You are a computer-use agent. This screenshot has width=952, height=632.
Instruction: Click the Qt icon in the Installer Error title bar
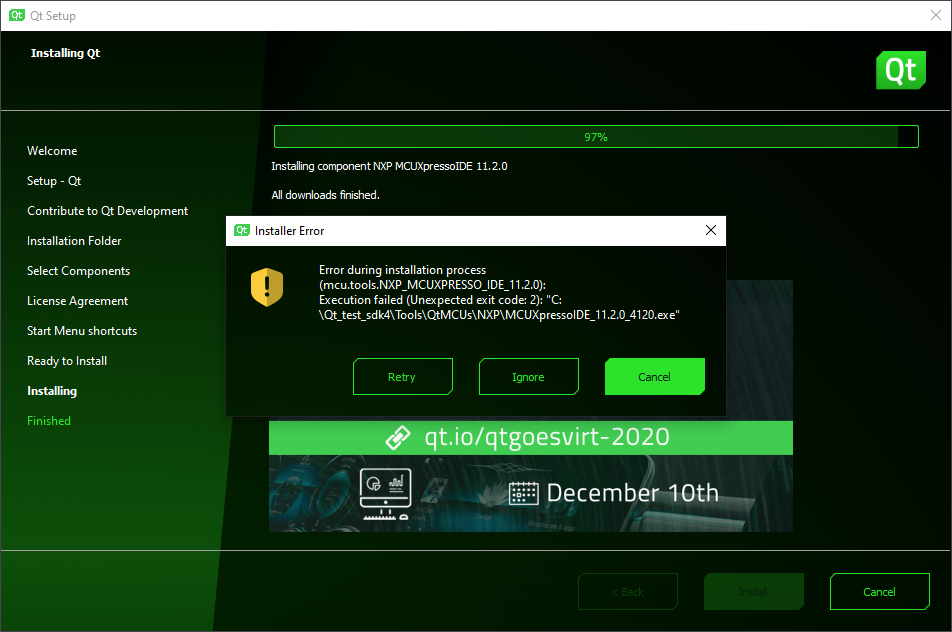[x=242, y=230]
